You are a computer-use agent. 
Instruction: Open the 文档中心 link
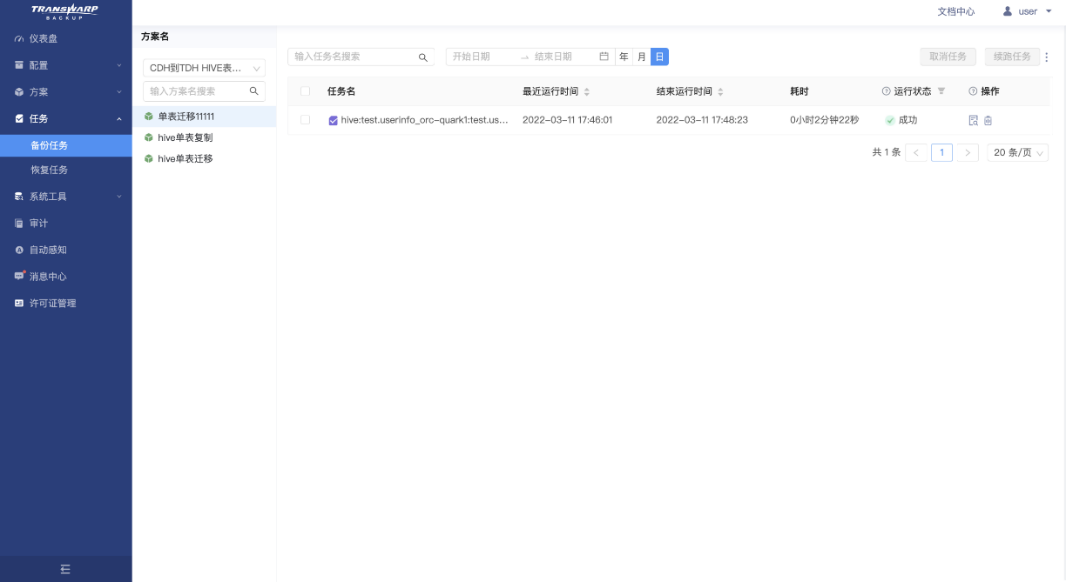[x=956, y=12]
